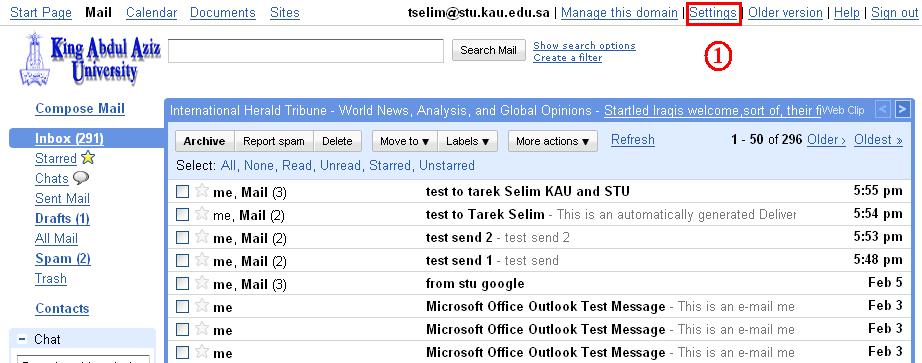Star the 'test to tarek Selim KAU' message
The height and width of the screenshot is (363, 922).
coord(202,191)
